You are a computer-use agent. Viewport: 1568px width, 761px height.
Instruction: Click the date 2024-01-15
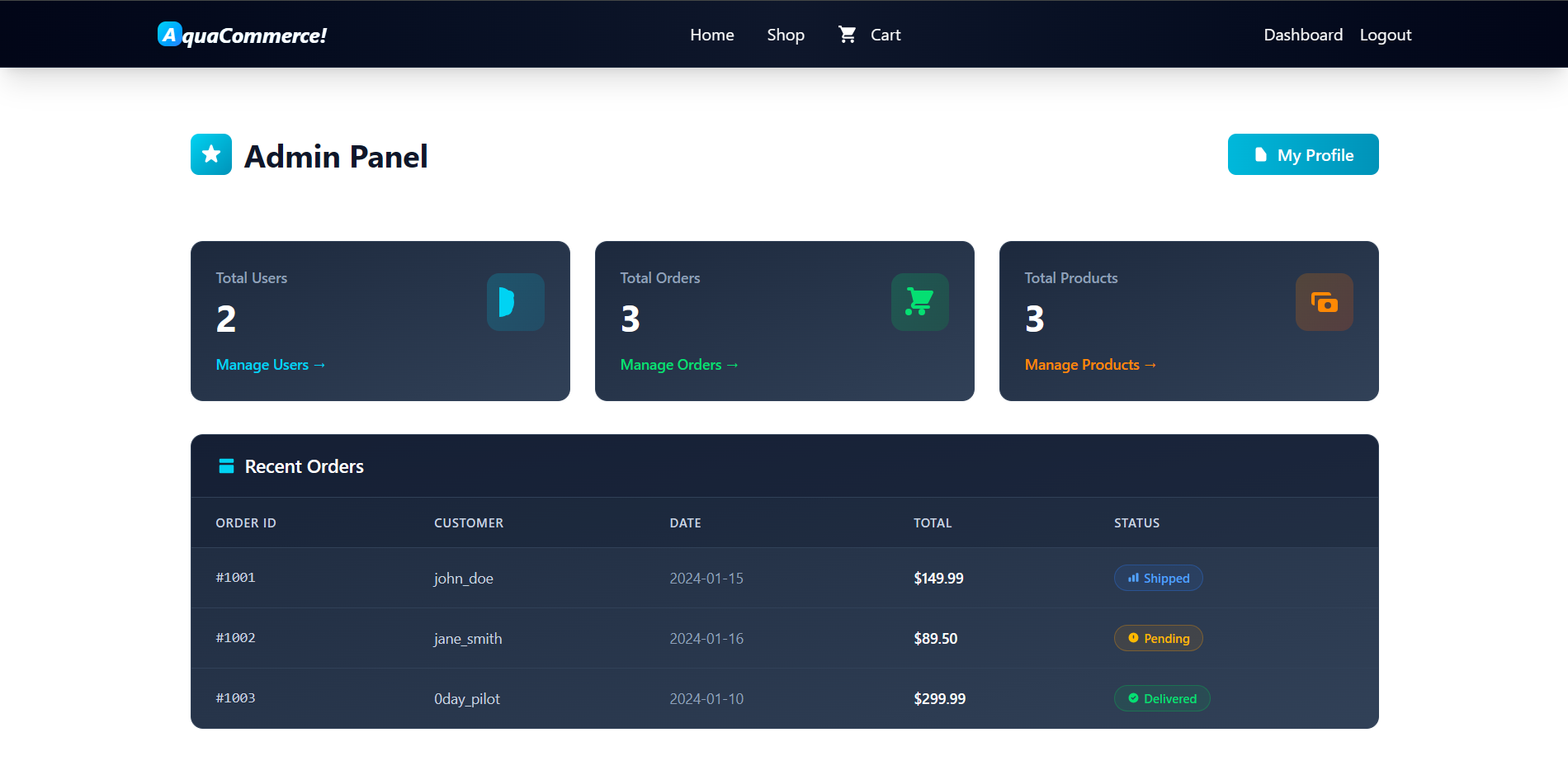pos(706,579)
